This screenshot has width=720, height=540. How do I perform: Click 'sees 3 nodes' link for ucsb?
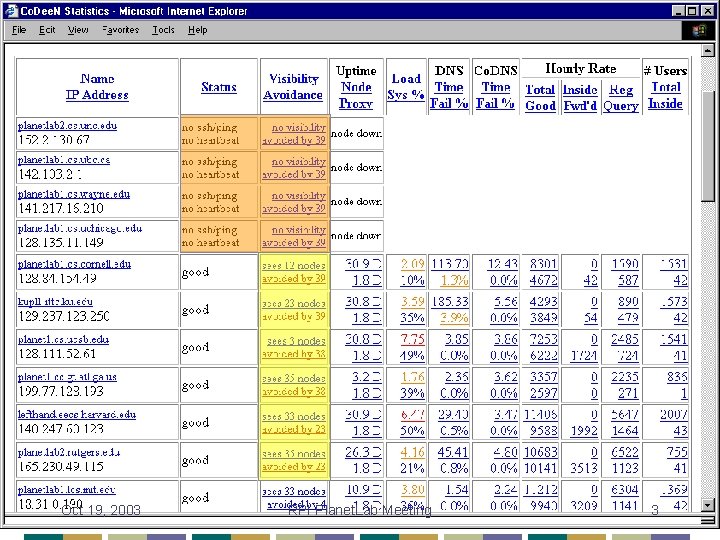296,341
